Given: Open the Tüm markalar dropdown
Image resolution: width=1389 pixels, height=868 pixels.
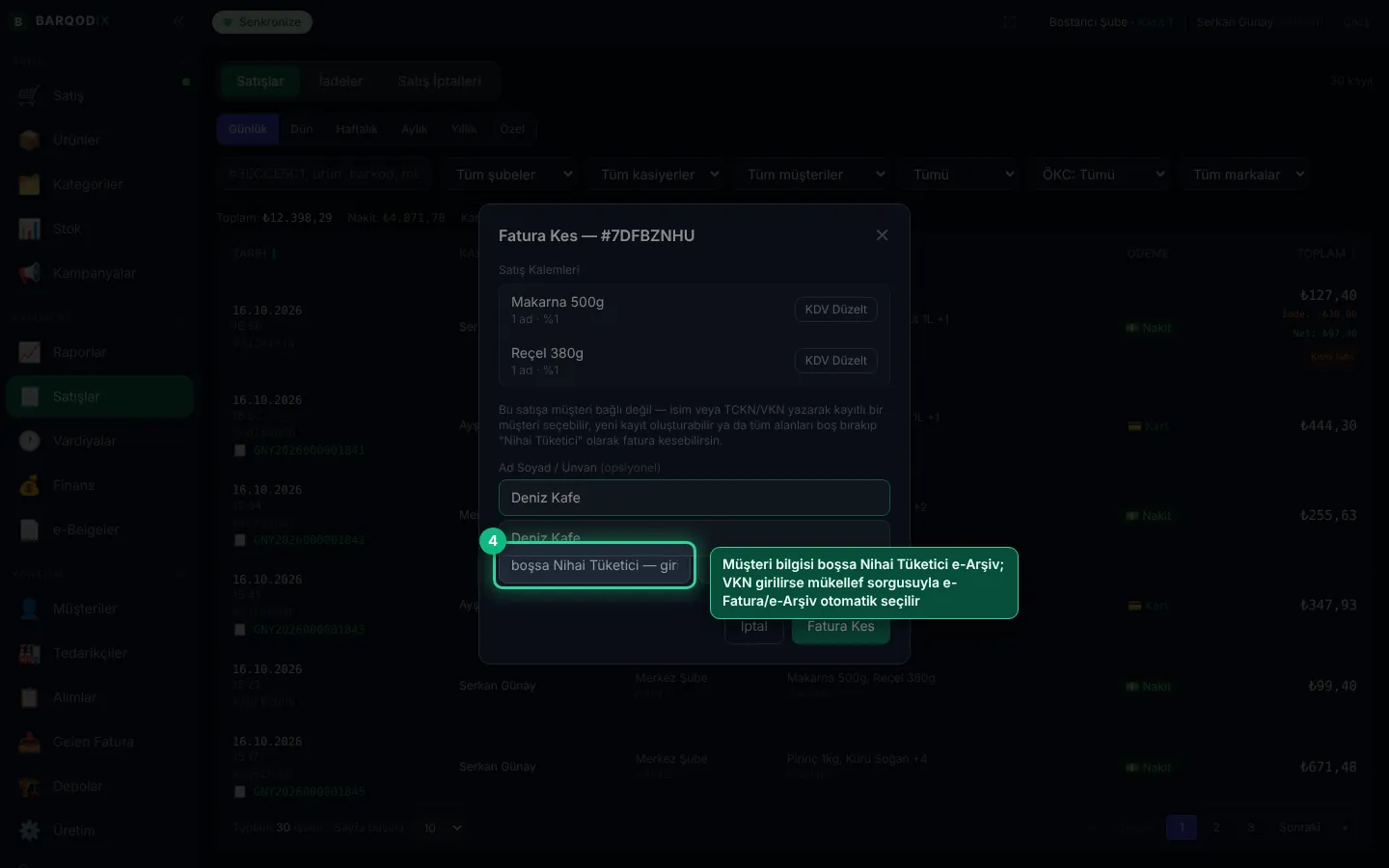Looking at the screenshot, I should [x=1246, y=175].
